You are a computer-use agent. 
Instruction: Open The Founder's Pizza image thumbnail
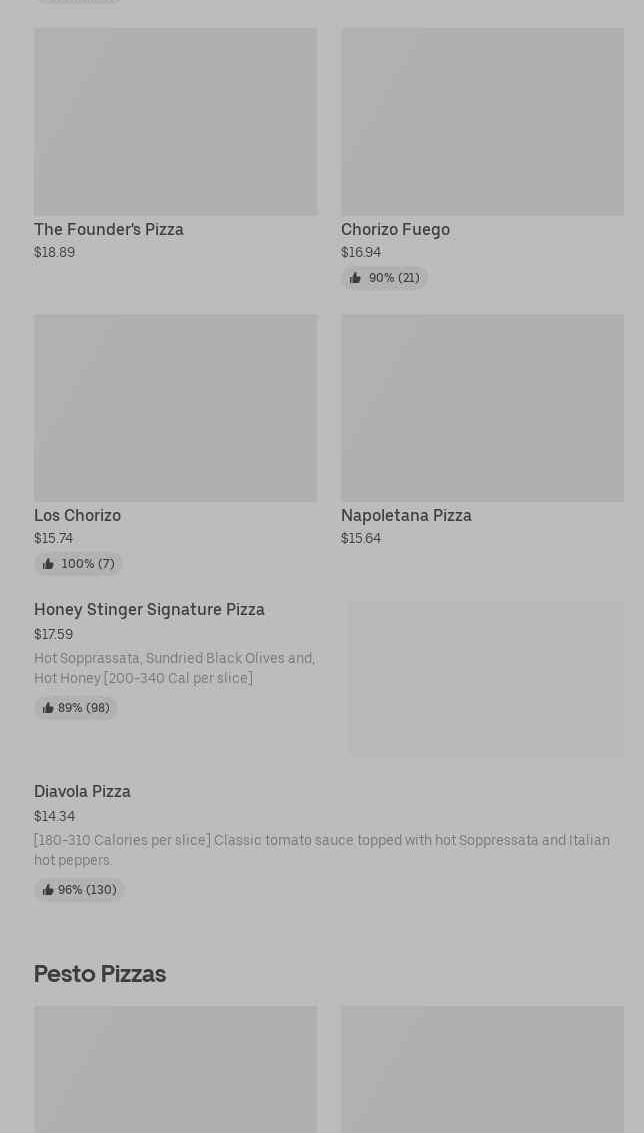[x=175, y=121]
